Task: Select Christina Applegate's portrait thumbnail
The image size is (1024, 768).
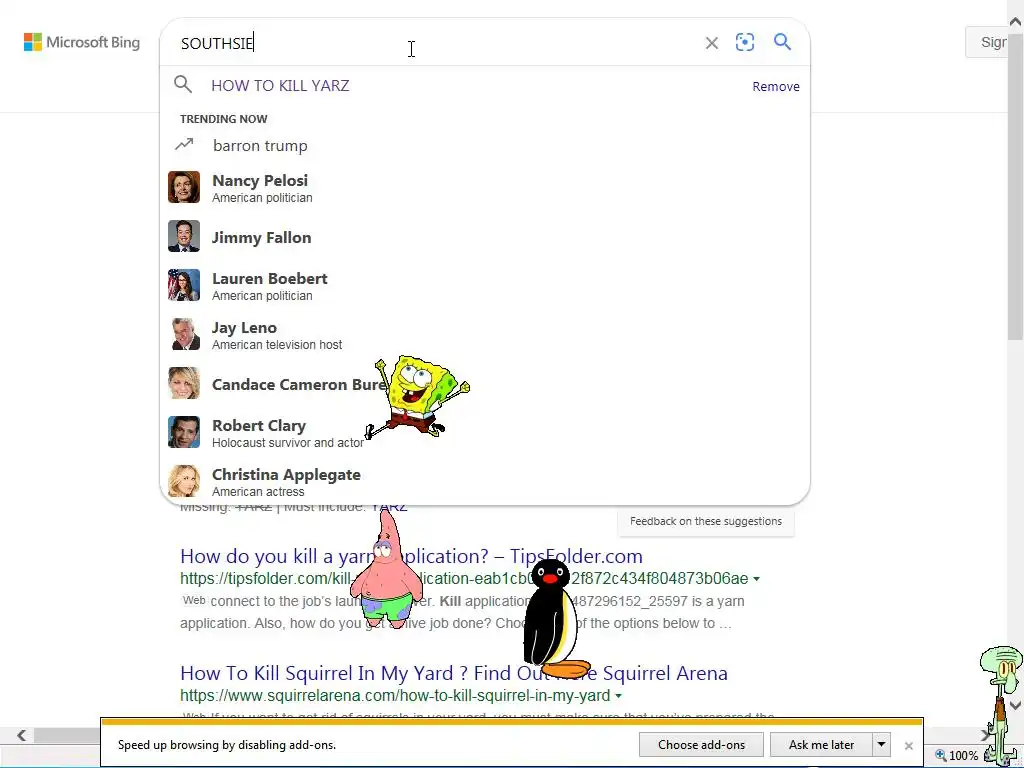Action: pos(184,481)
